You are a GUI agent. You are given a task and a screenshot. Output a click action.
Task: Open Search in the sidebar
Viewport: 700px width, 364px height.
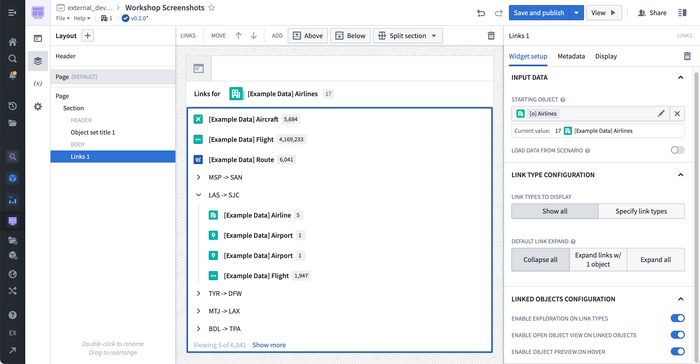tap(12, 59)
